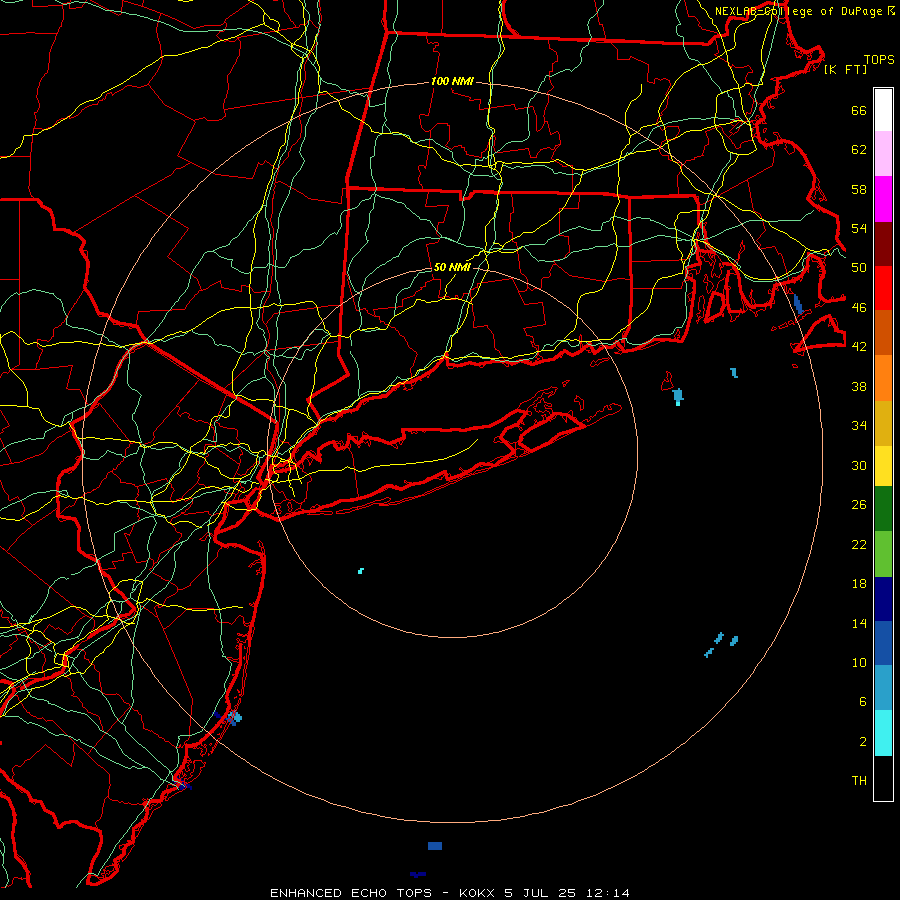
Task: Click the medium blue scale swatch
Action: coord(883,643)
